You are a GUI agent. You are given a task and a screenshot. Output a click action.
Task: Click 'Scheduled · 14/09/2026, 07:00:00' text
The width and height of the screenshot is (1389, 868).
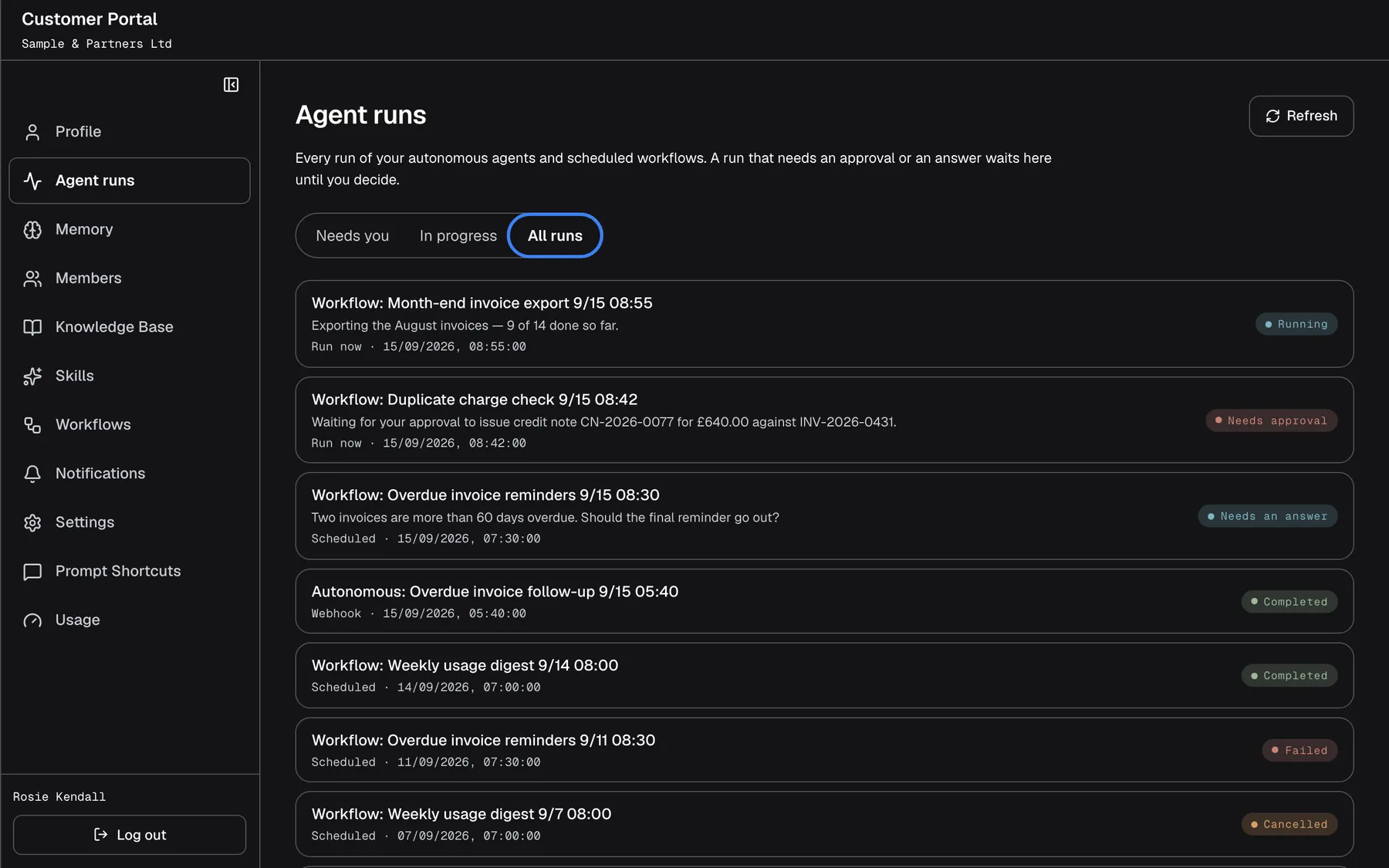[x=426, y=687]
